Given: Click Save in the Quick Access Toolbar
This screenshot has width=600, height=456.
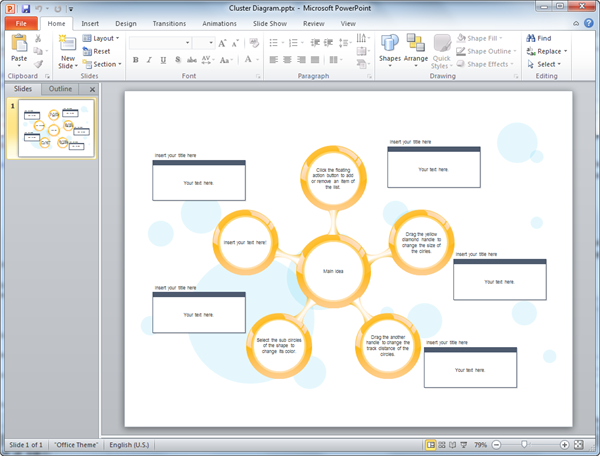Looking at the screenshot, I should tap(26, 8).
